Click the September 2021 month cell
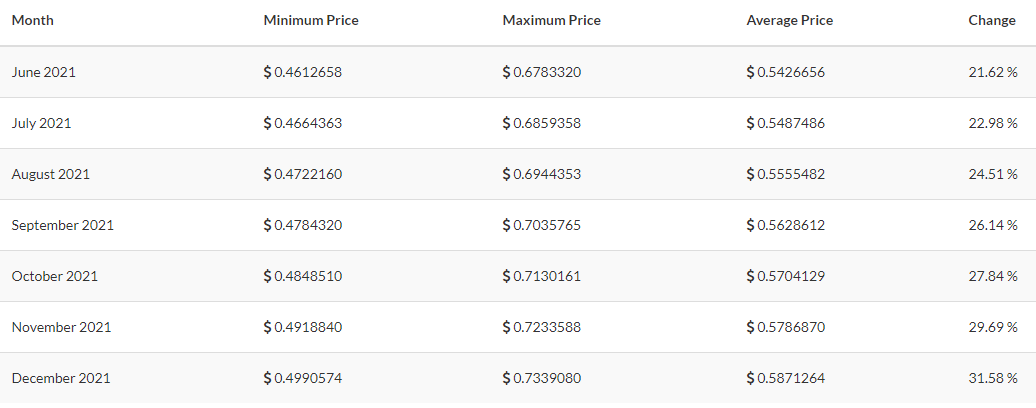The width and height of the screenshot is (1036, 408). coord(63,225)
